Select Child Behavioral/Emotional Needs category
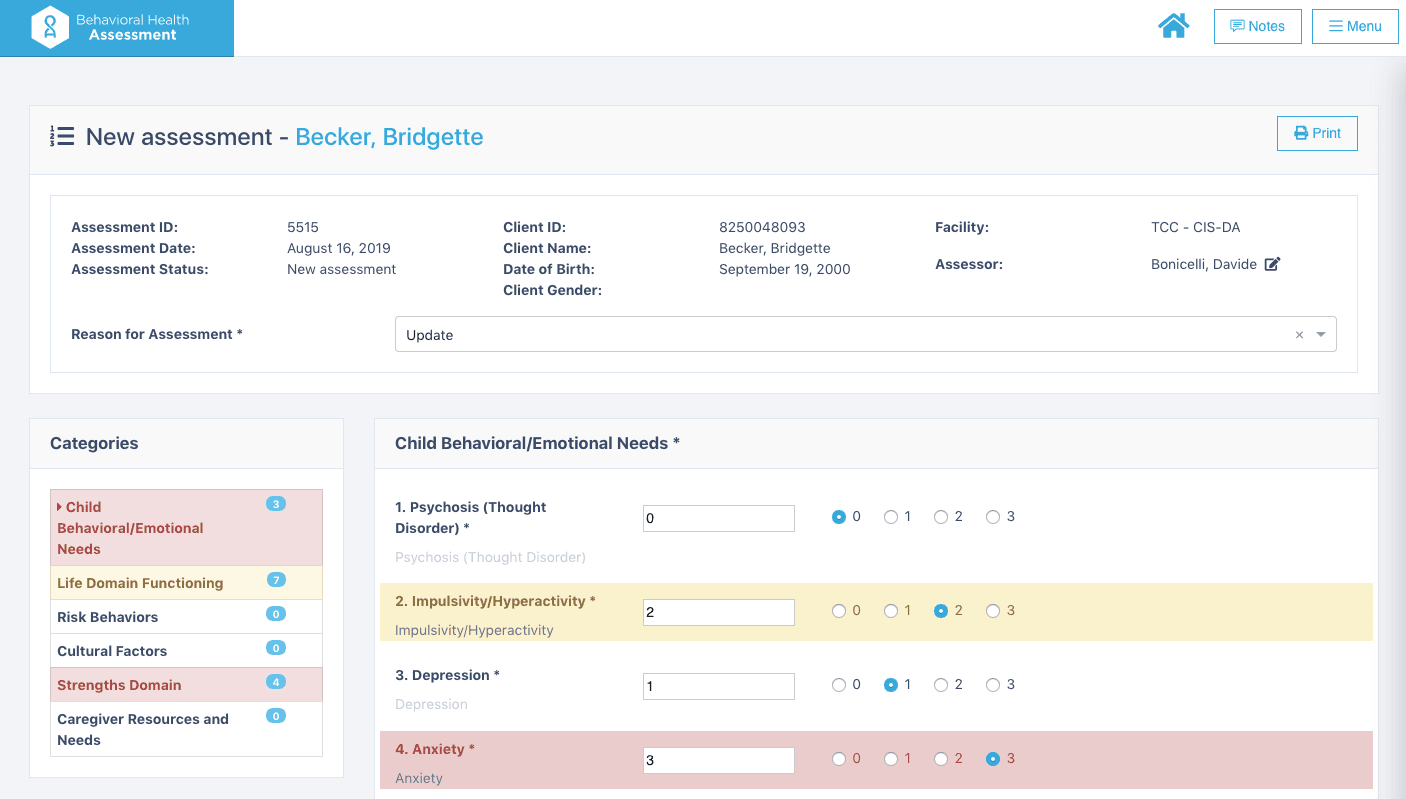This screenshot has width=1406, height=799. [x=186, y=528]
